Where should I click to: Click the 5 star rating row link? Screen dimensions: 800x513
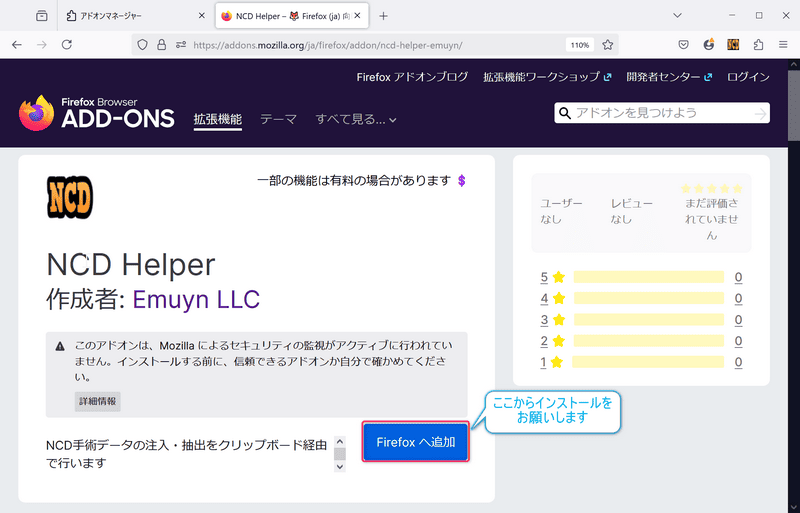(x=553, y=277)
